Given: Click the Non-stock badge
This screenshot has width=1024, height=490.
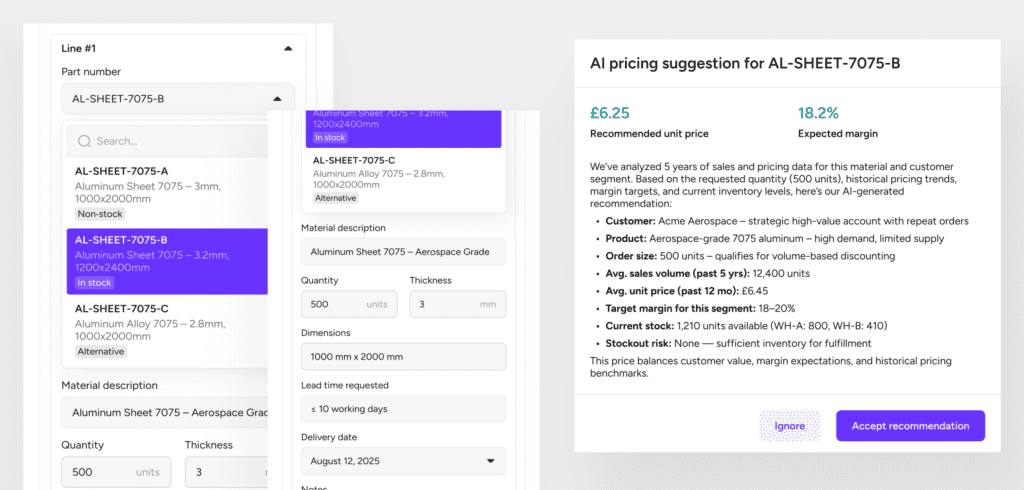Looking at the screenshot, I should coord(99,214).
